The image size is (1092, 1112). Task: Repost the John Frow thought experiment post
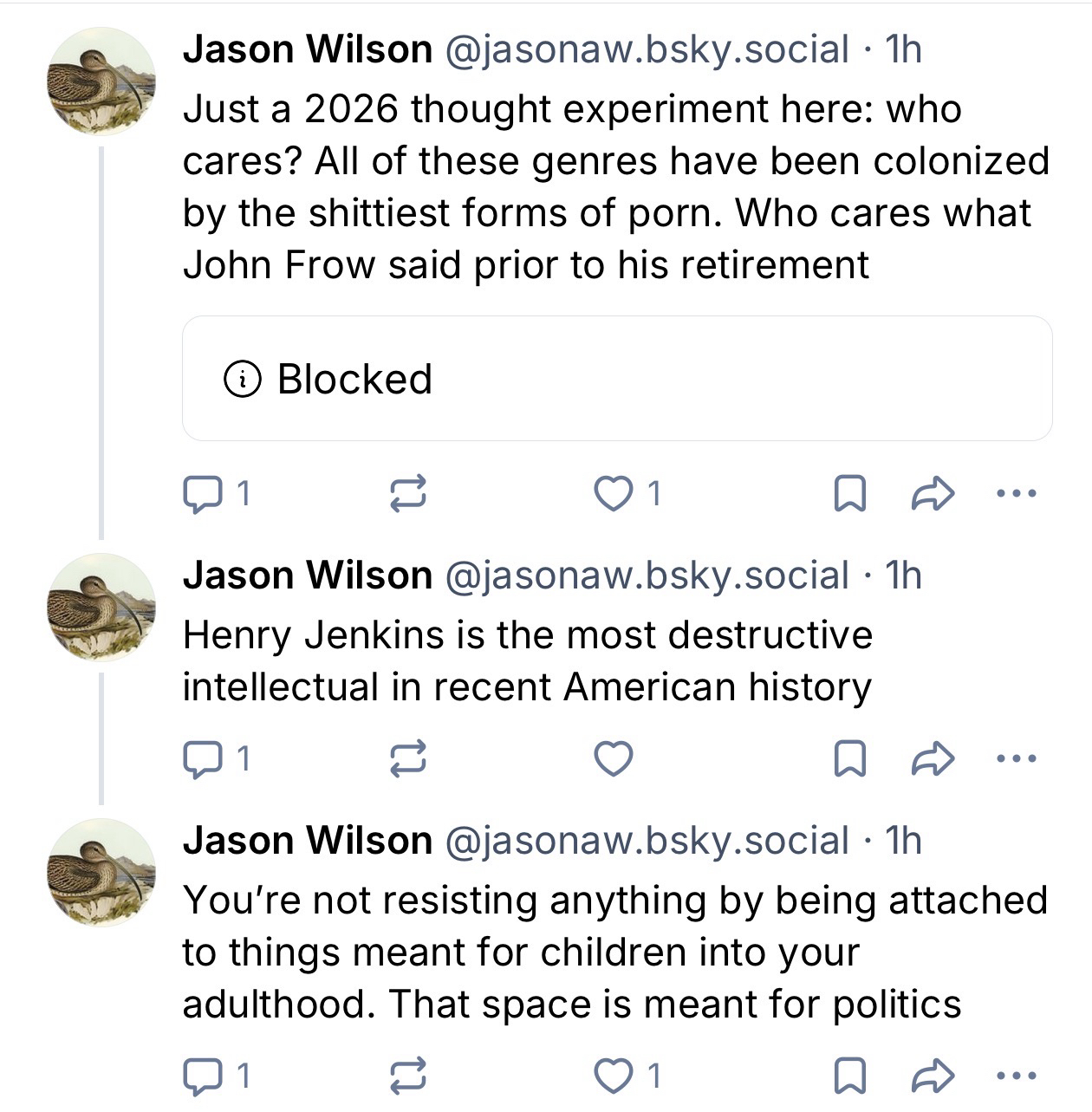tap(406, 494)
